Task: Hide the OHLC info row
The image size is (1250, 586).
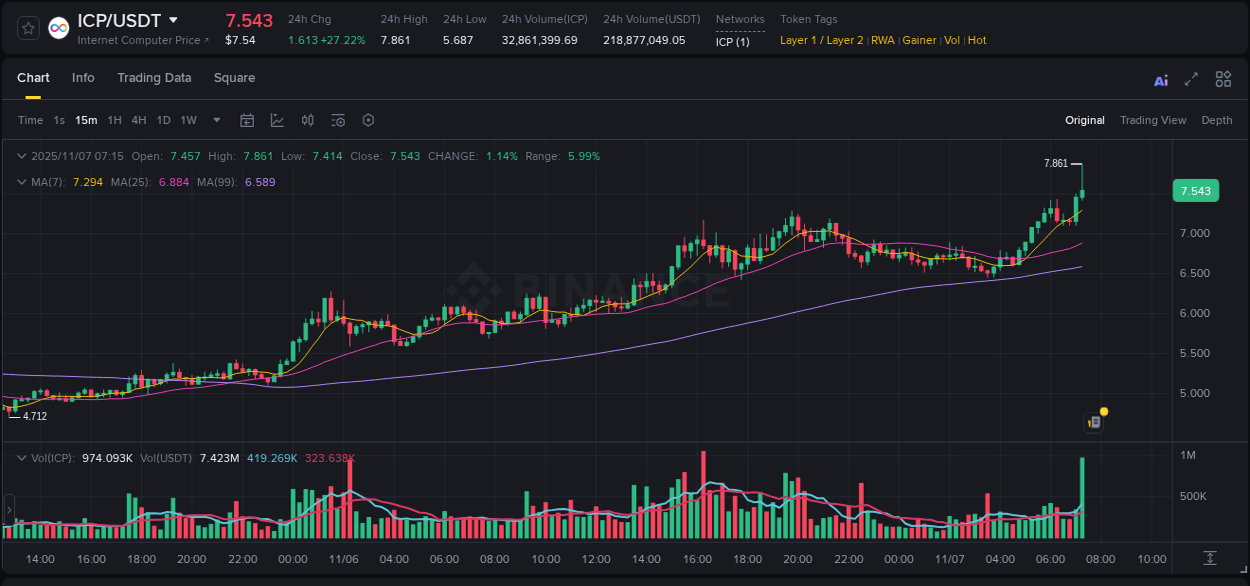Action: coord(22,156)
